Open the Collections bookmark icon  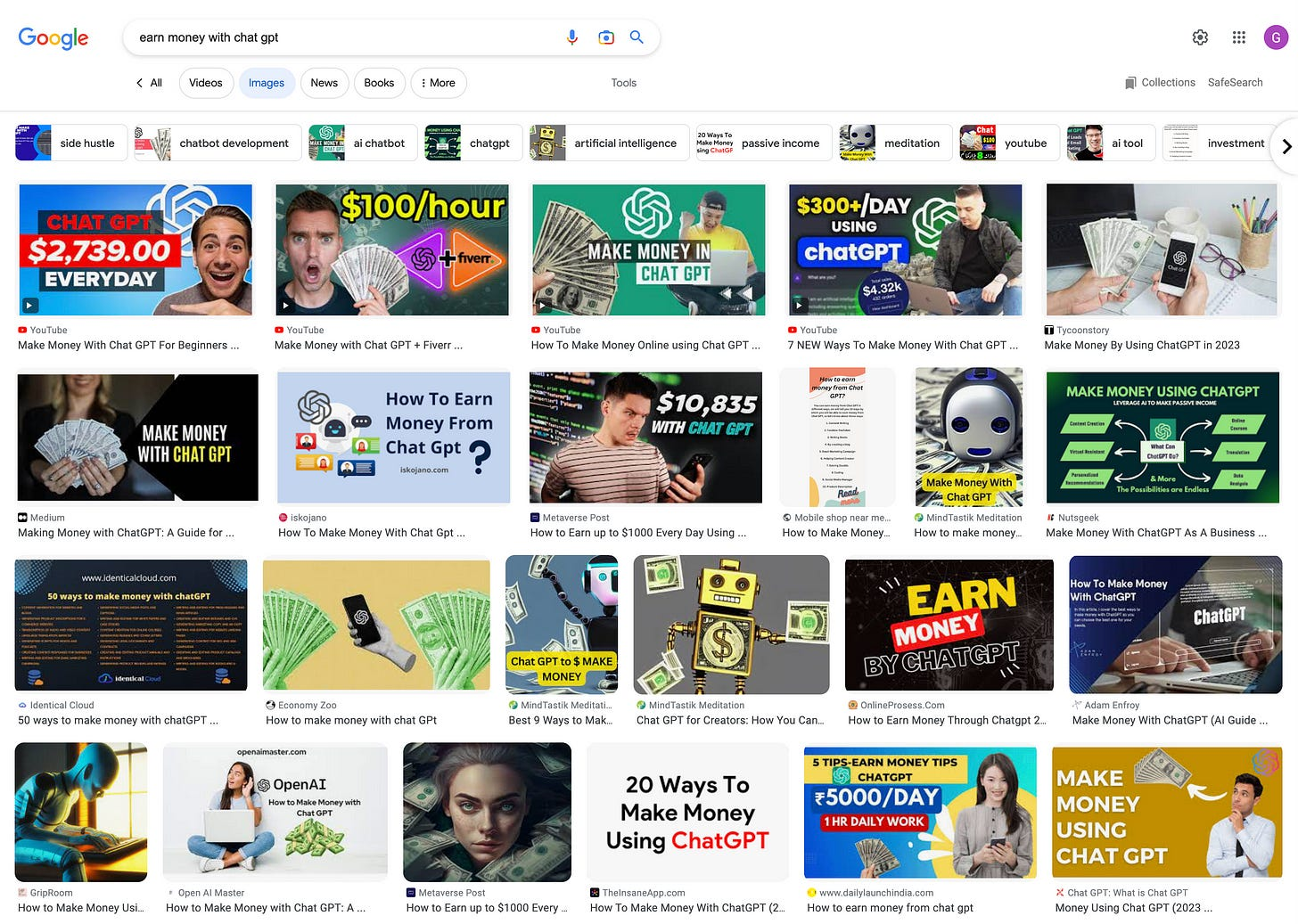pyautogui.click(x=1131, y=83)
